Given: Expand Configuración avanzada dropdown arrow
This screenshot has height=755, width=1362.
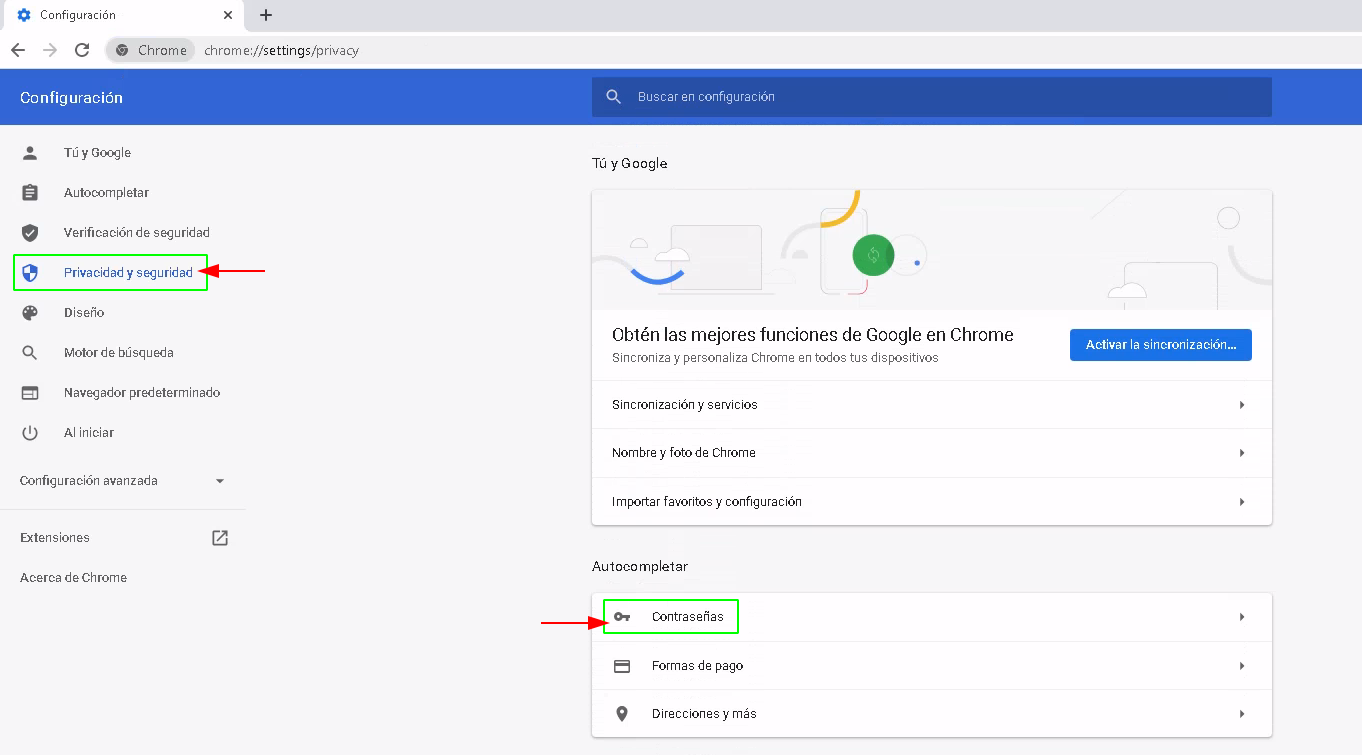Looking at the screenshot, I should (x=220, y=481).
